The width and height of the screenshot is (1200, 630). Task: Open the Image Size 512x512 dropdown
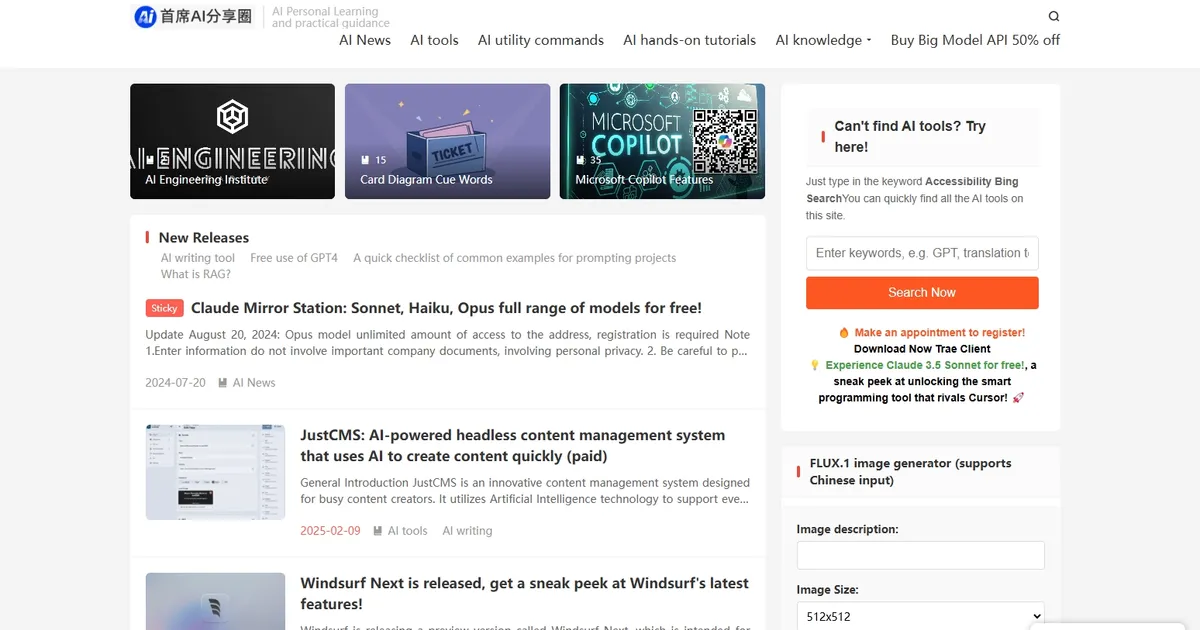pos(920,616)
